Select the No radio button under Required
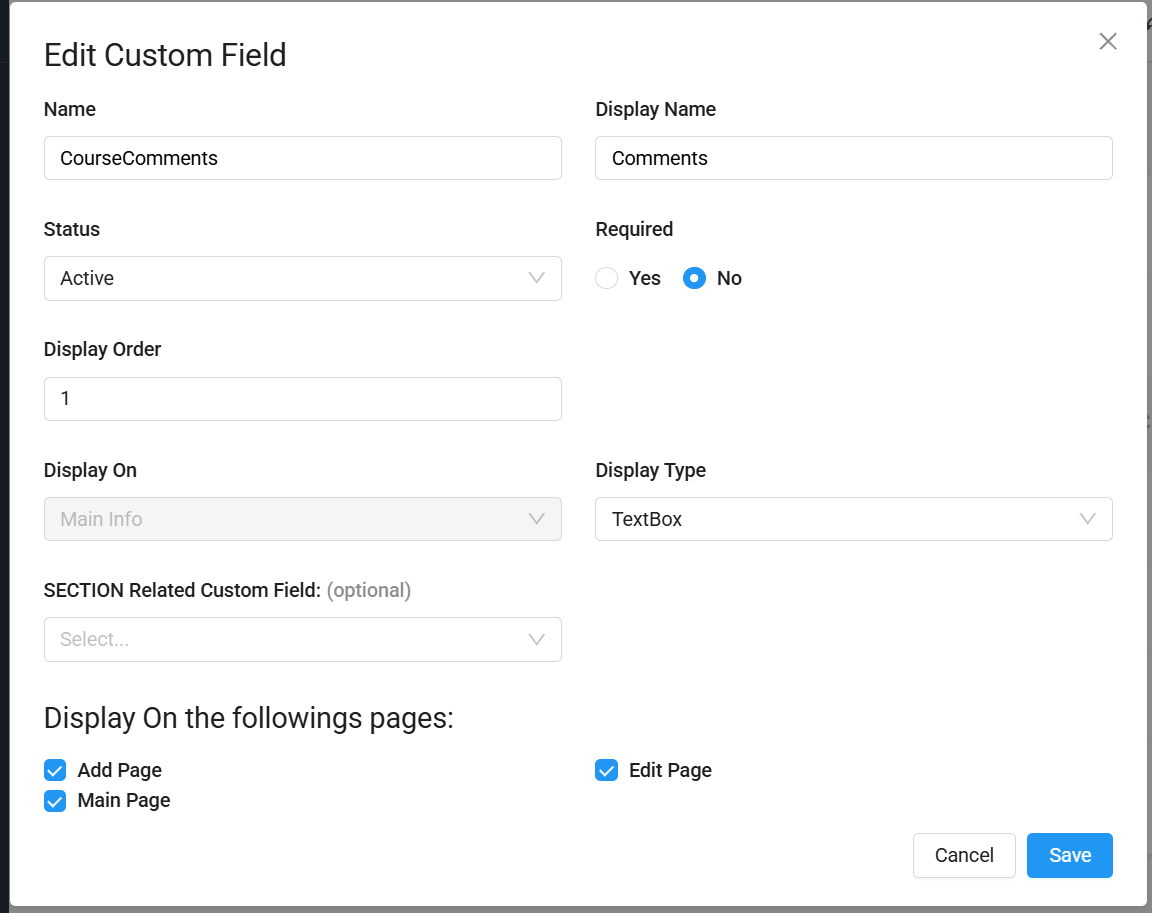The image size is (1152, 913). click(694, 278)
